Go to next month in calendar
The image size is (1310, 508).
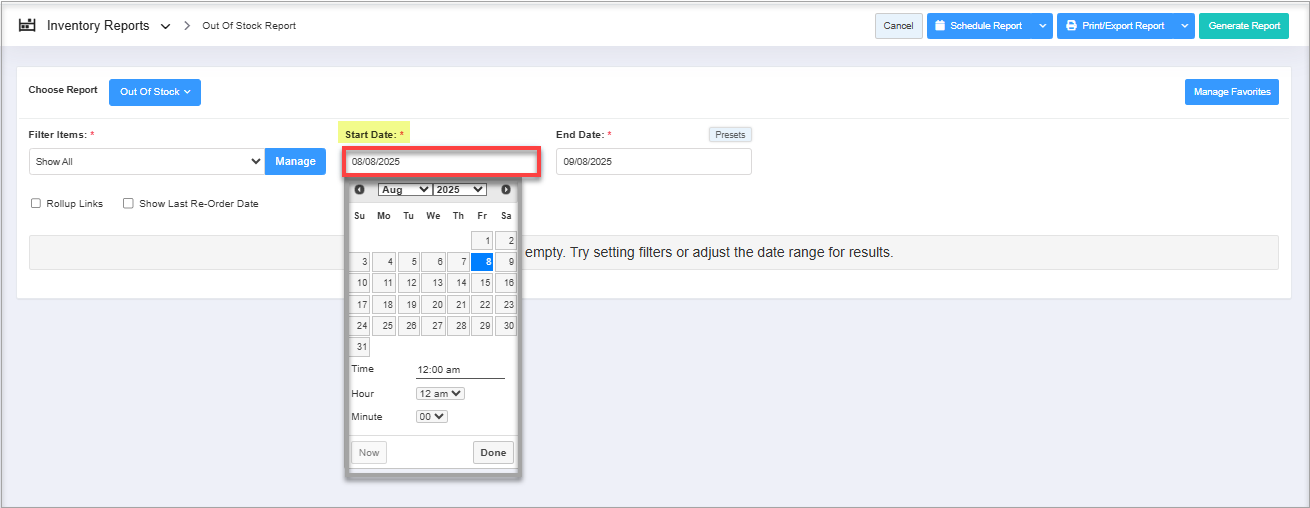click(506, 189)
